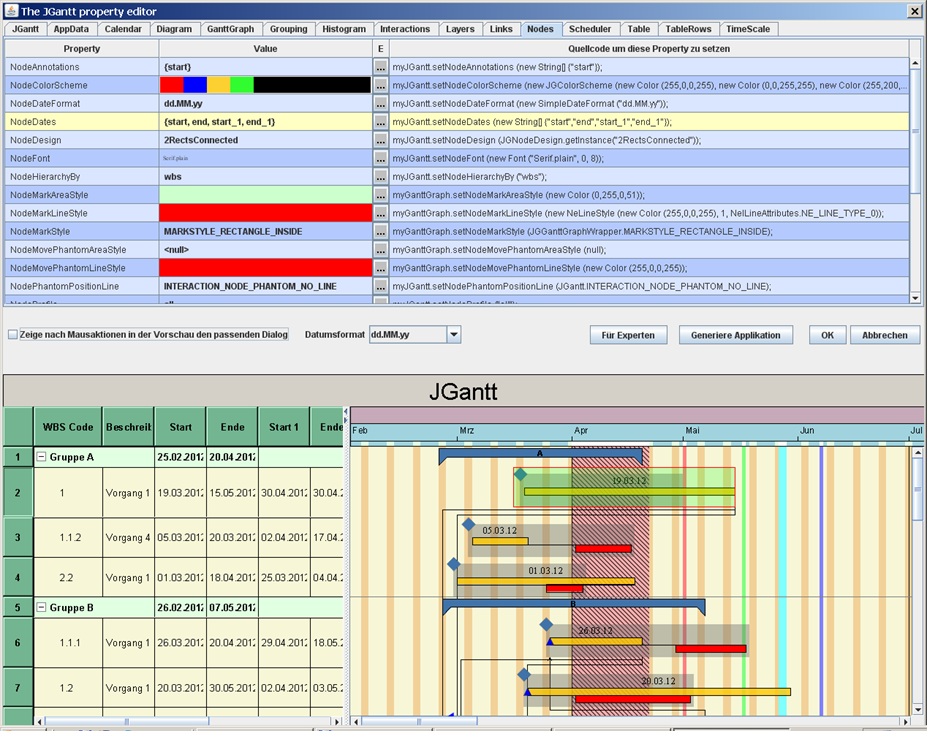Click the Start 1 column header

(284, 427)
